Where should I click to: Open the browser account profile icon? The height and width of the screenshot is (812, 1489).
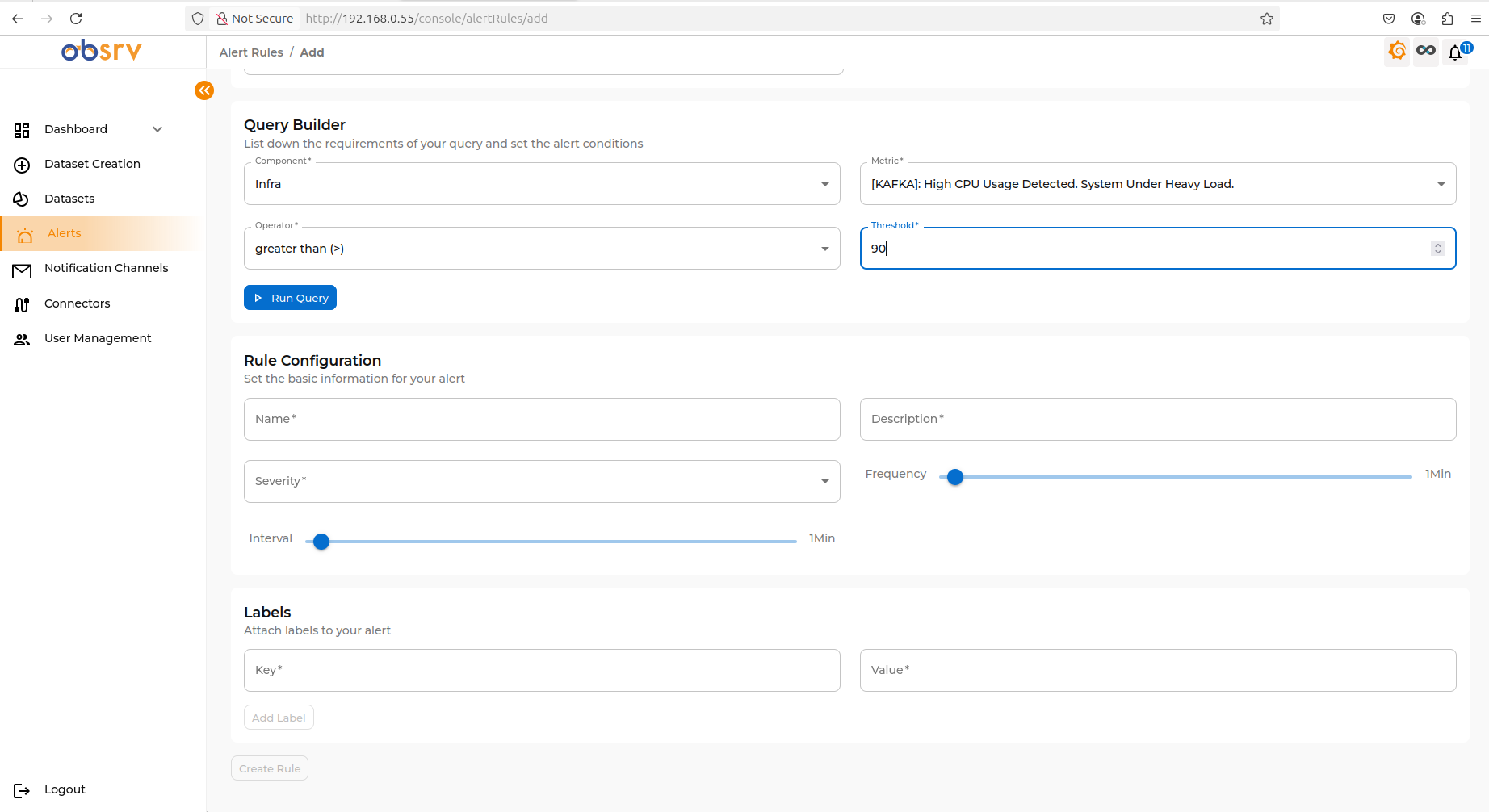(x=1418, y=19)
